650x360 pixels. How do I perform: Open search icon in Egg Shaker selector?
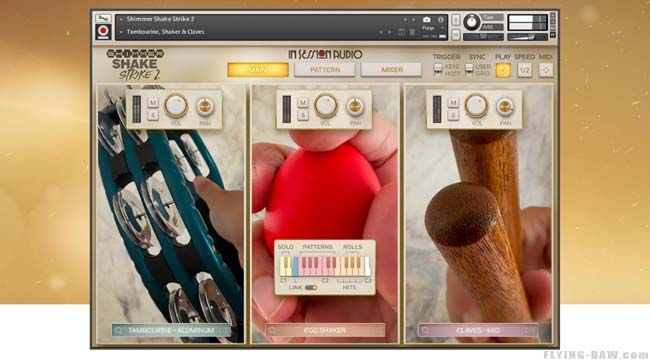click(273, 331)
